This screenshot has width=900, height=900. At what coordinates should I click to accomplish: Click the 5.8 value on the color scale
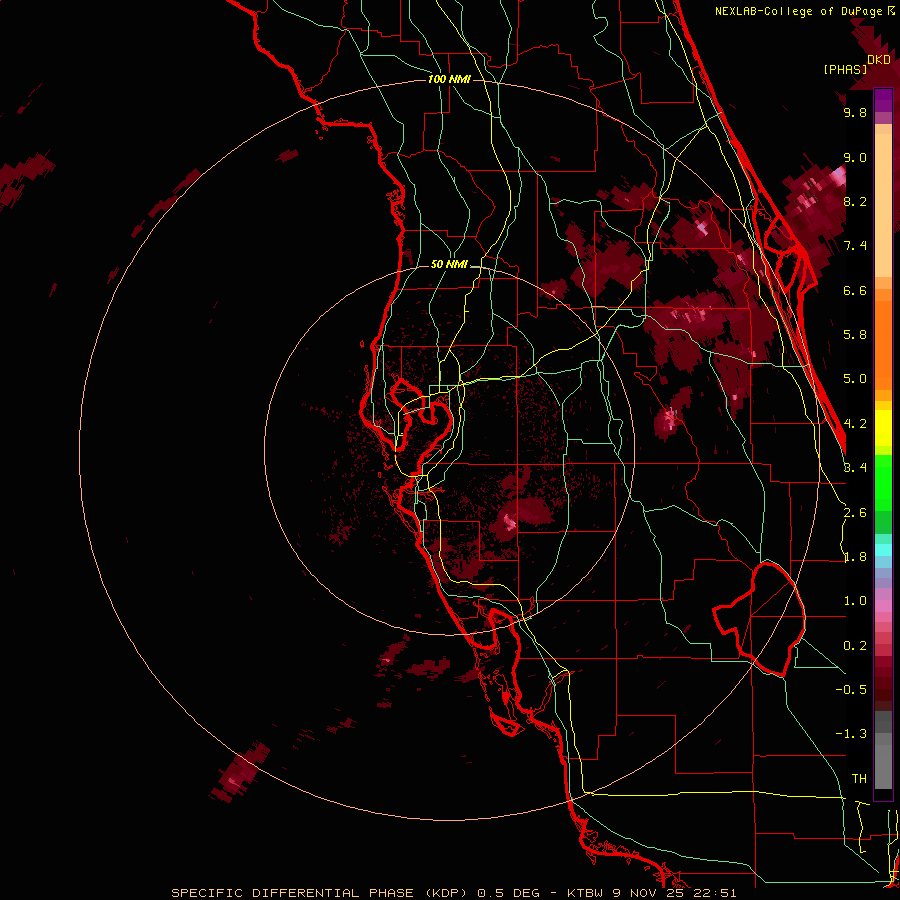(x=855, y=335)
